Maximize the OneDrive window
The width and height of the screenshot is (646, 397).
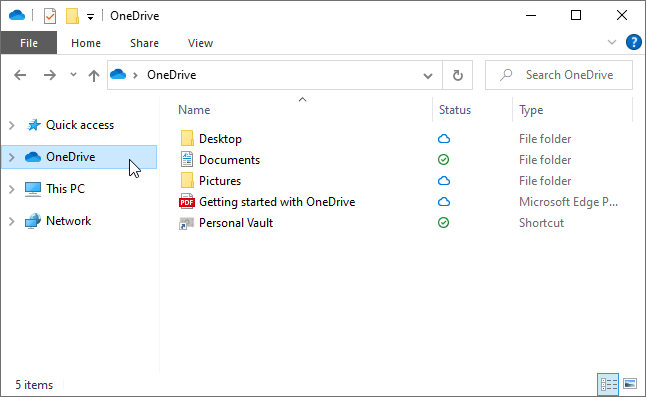click(576, 16)
